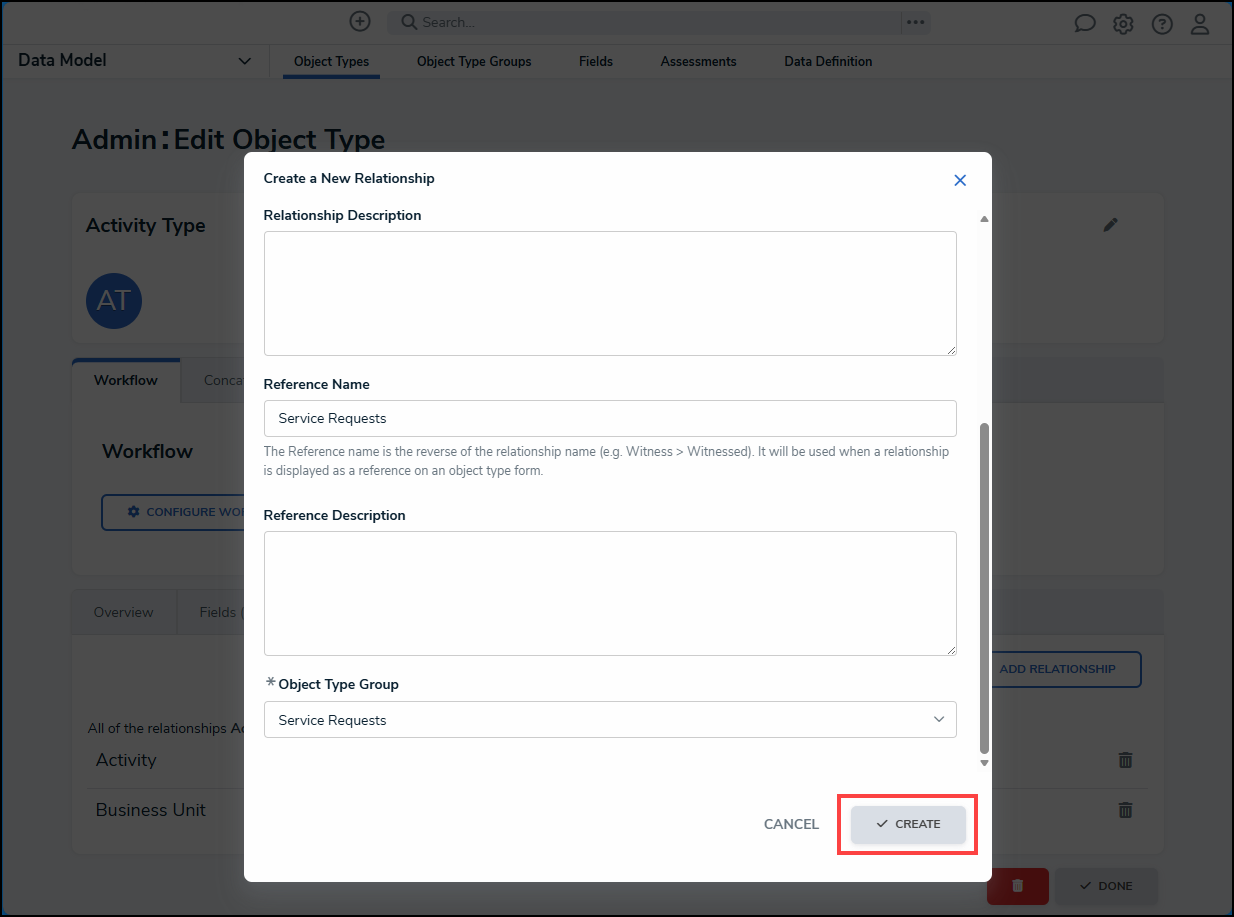Open the Data Definition tab
Screen dimensions: 1234x917
(828, 61)
